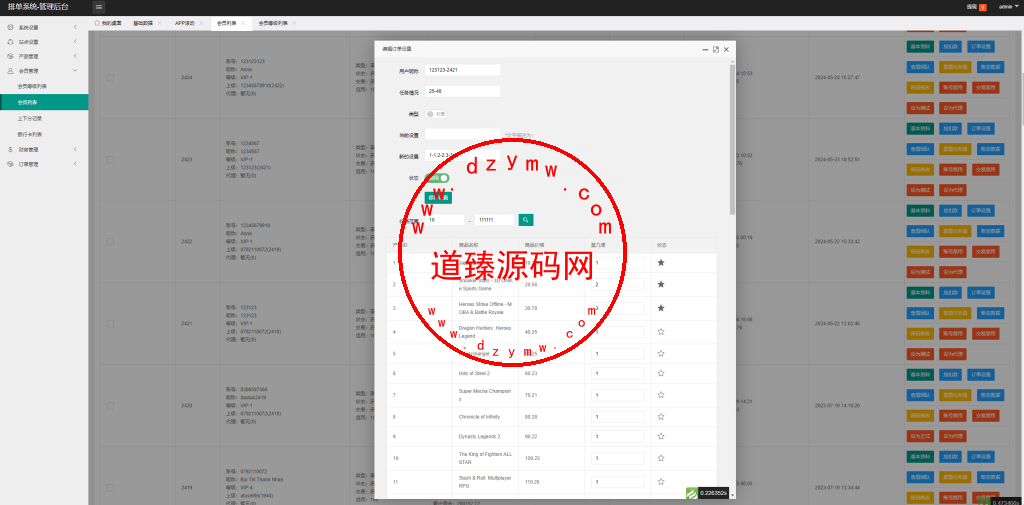This screenshot has width=1024, height=505.
Task: Switch to the 会员等级列表 tab
Action: (x=272, y=23)
